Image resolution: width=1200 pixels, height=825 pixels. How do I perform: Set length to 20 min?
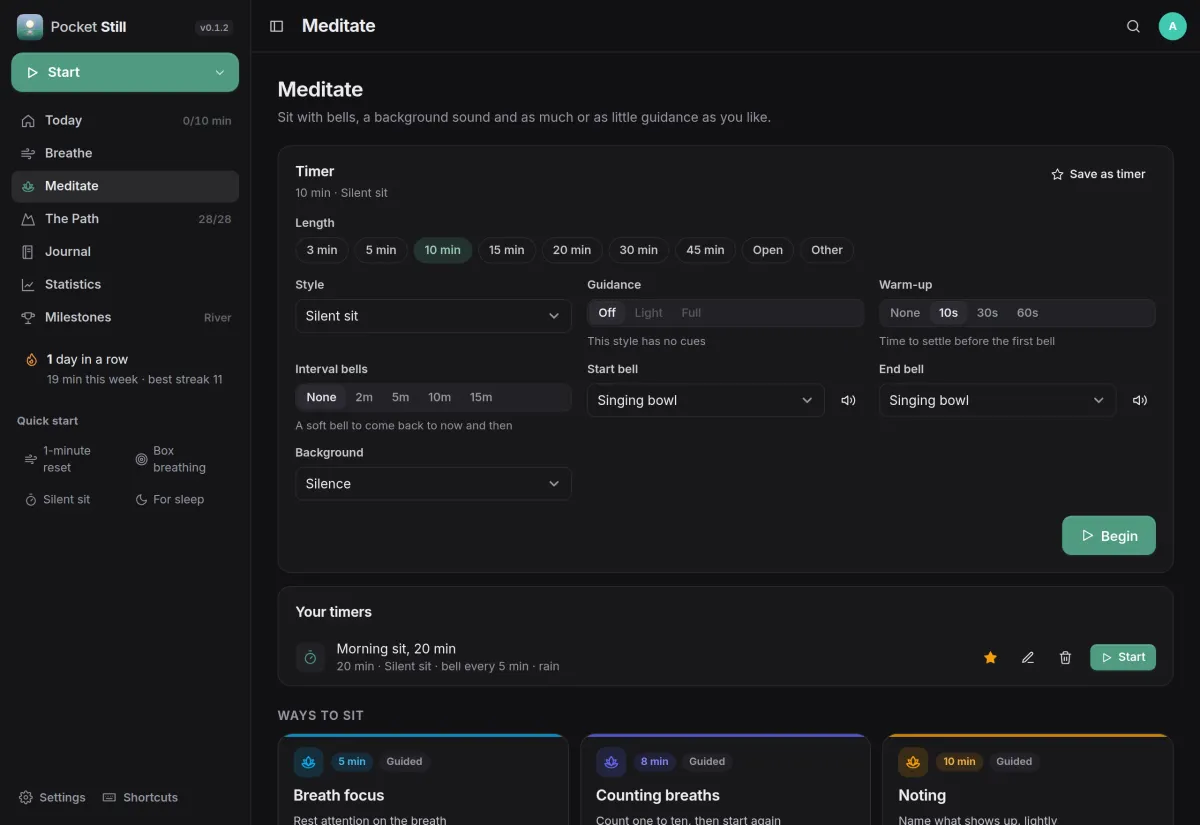572,250
